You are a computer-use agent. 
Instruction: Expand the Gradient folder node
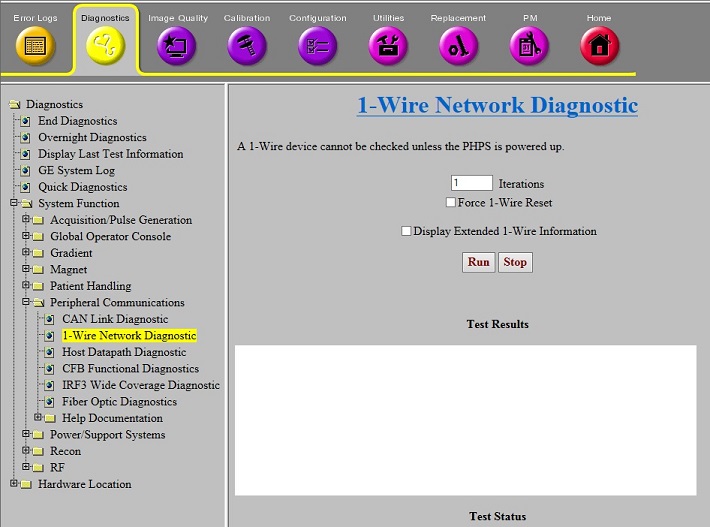[x=26, y=253]
